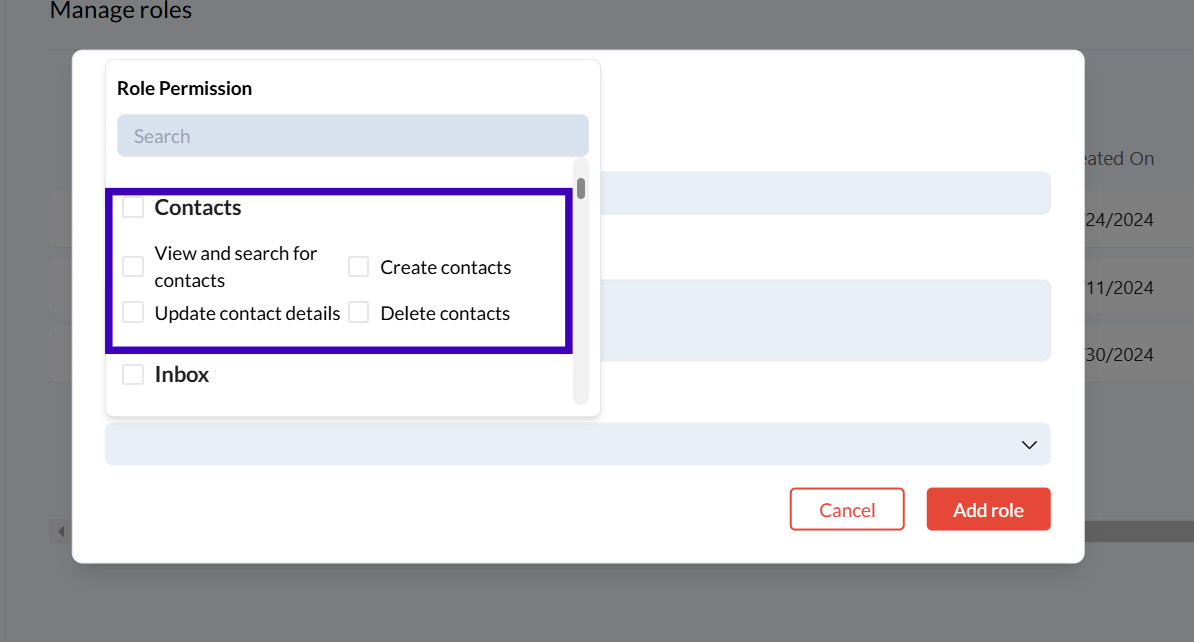Image resolution: width=1194 pixels, height=642 pixels.
Task: Click the horizontal scrollbar left arrow
Action: 60,531
